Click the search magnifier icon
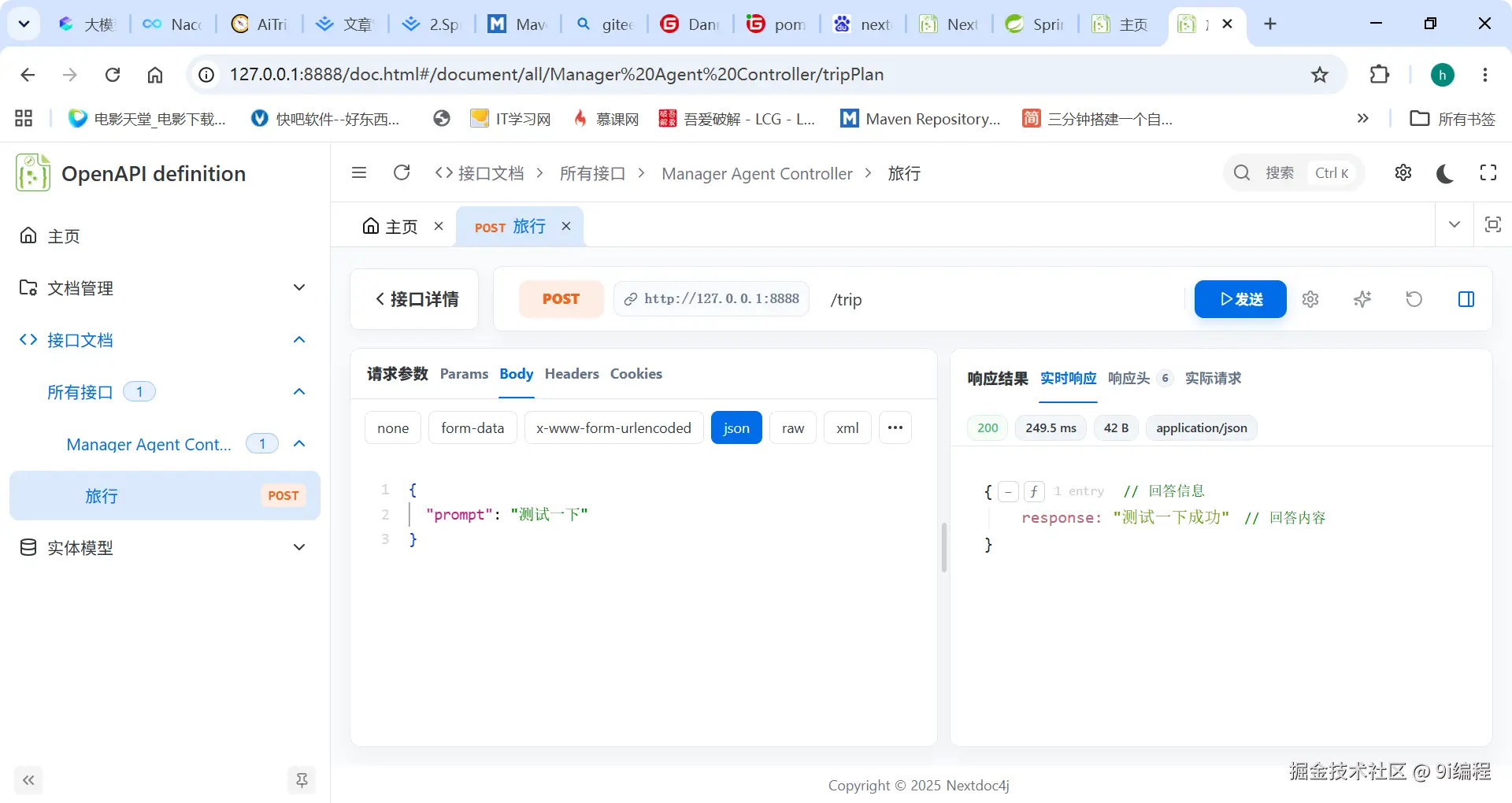The width and height of the screenshot is (1512, 803). click(x=1242, y=173)
